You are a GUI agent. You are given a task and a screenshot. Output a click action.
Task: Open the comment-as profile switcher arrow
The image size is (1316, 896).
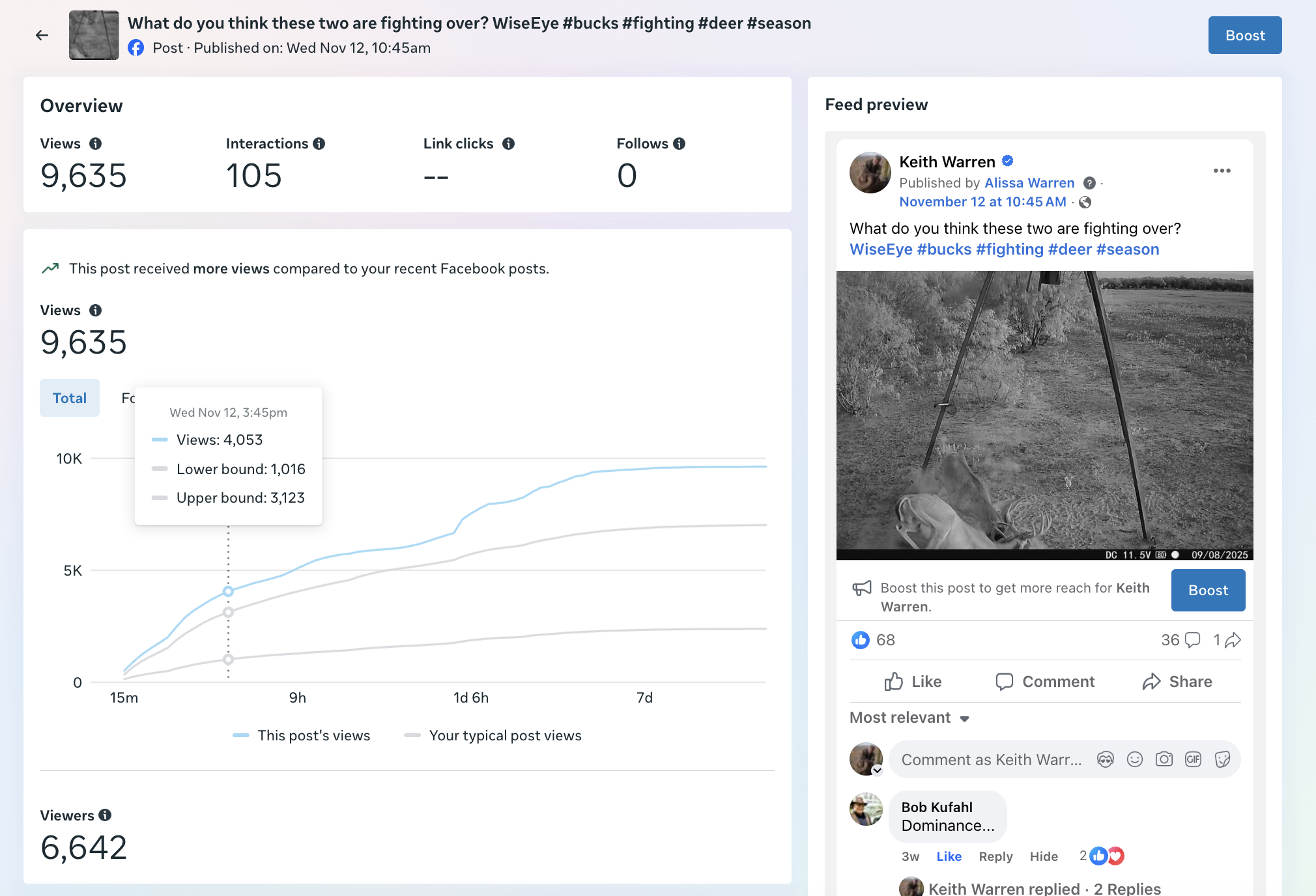coord(877,771)
